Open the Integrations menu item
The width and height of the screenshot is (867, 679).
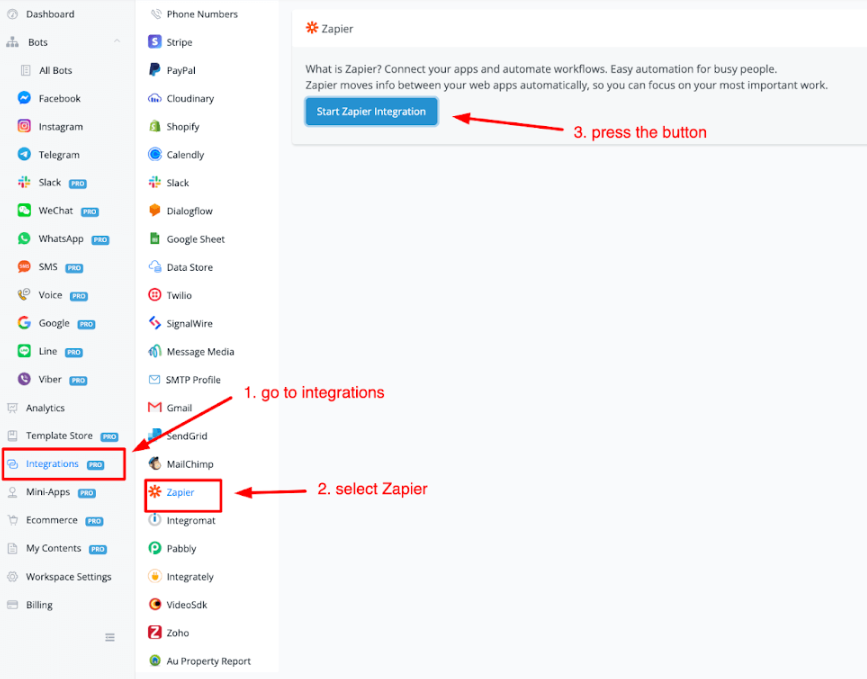point(52,464)
